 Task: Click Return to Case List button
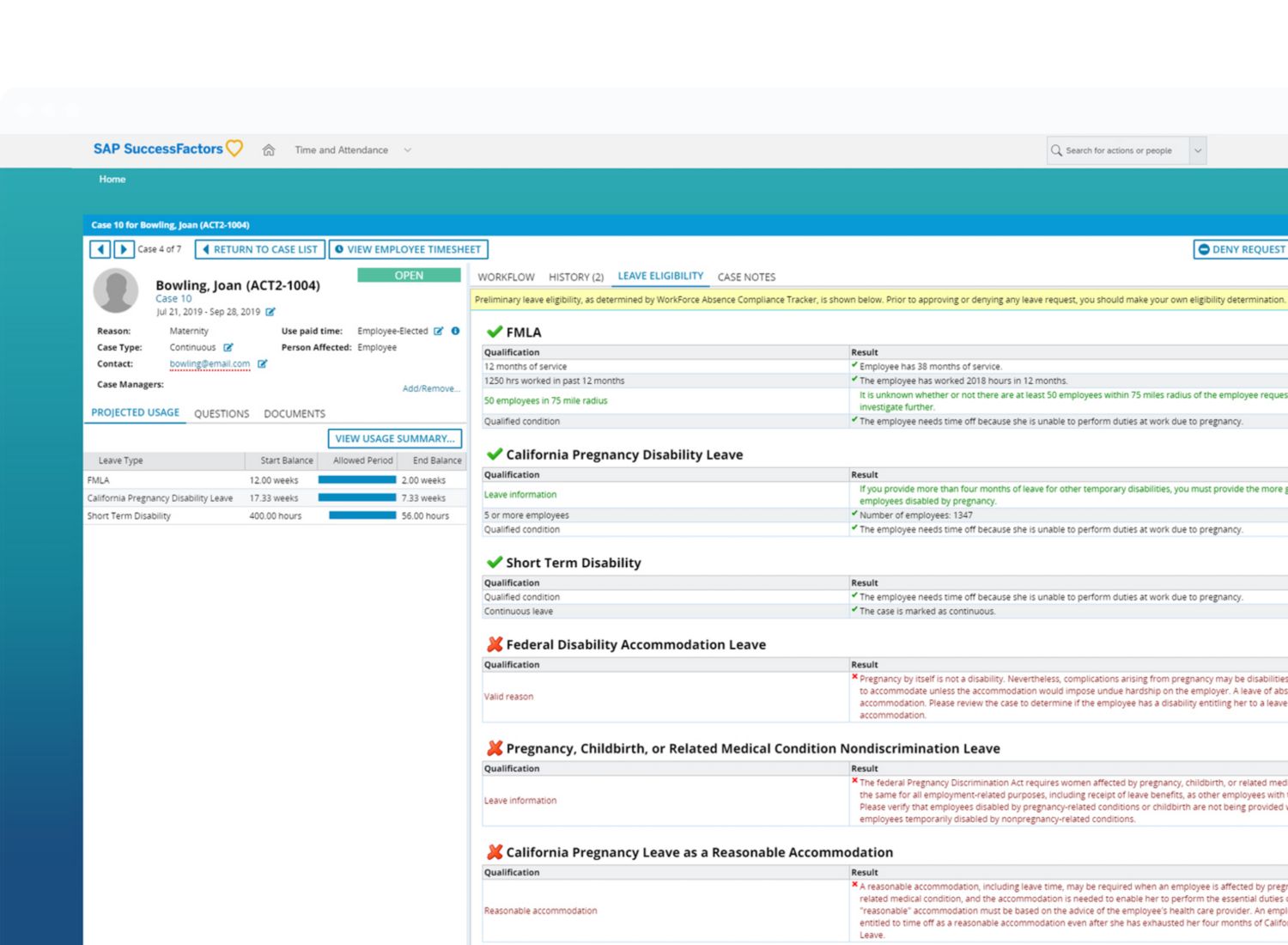click(260, 249)
